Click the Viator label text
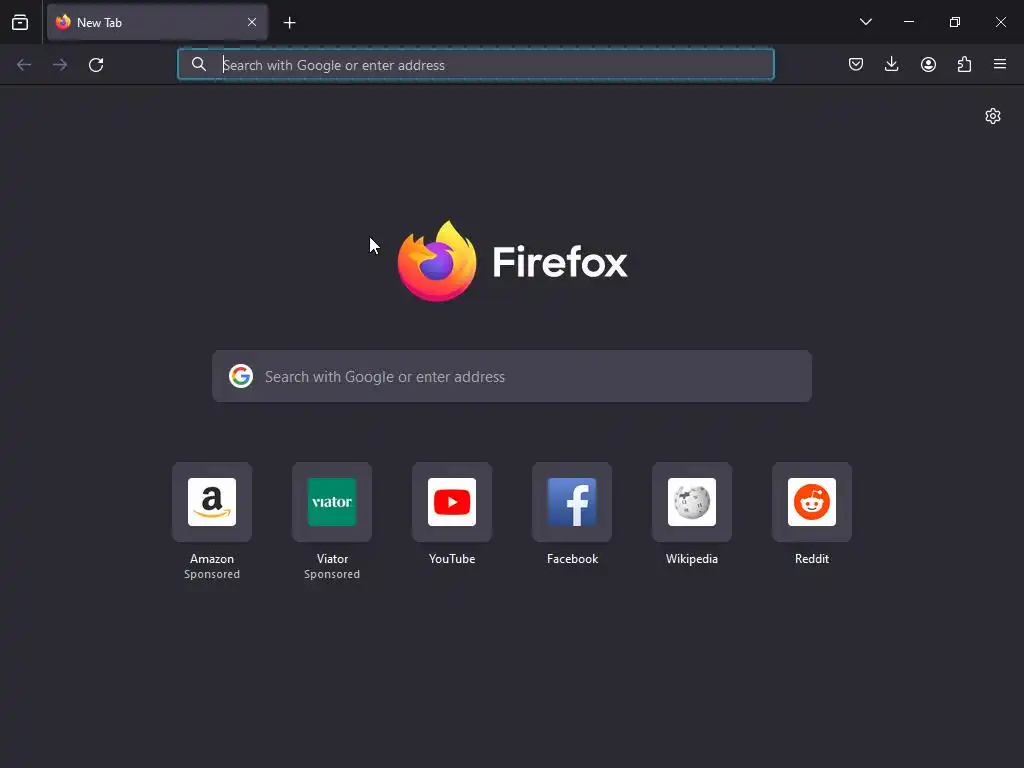This screenshot has width=1024, height=768. point(332,559)
